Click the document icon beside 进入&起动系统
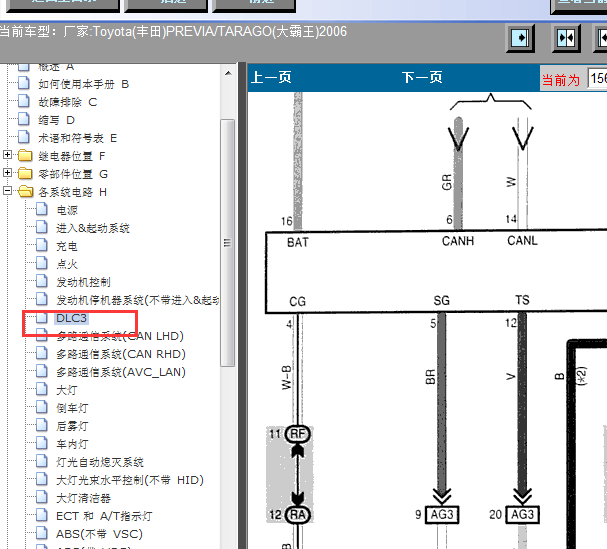This screenshot has width=607, height=549. point(42,227)
